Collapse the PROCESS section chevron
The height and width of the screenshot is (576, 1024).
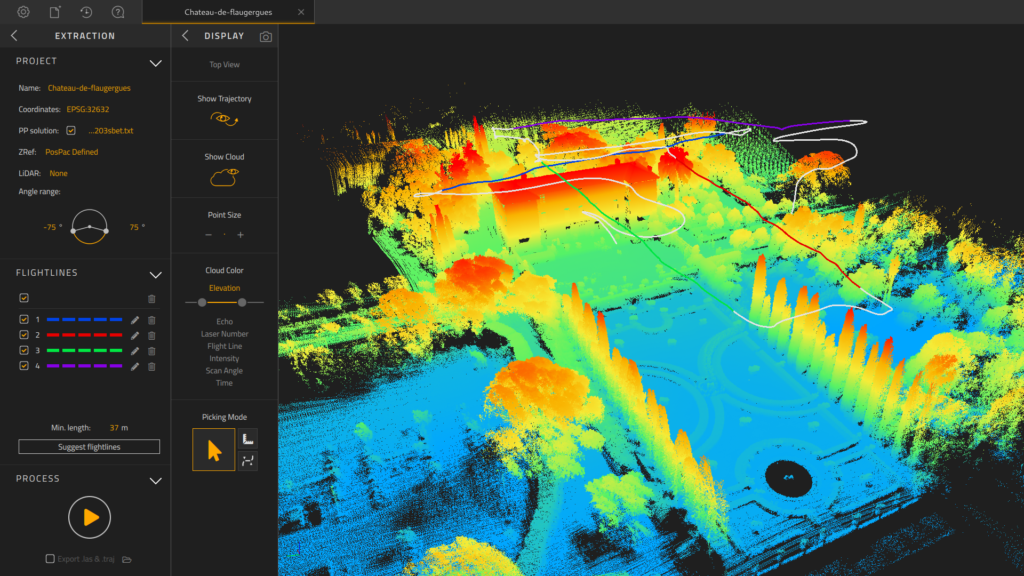point(155,480)
